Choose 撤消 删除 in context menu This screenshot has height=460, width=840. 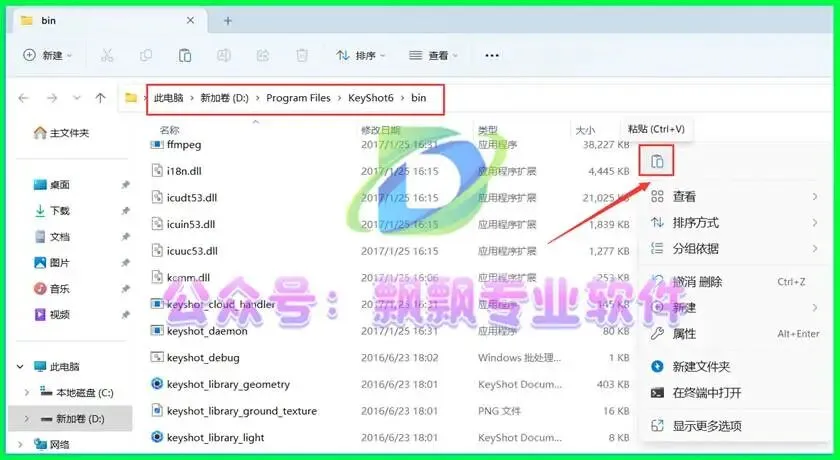pyautogui.click(x=734, y=282)
